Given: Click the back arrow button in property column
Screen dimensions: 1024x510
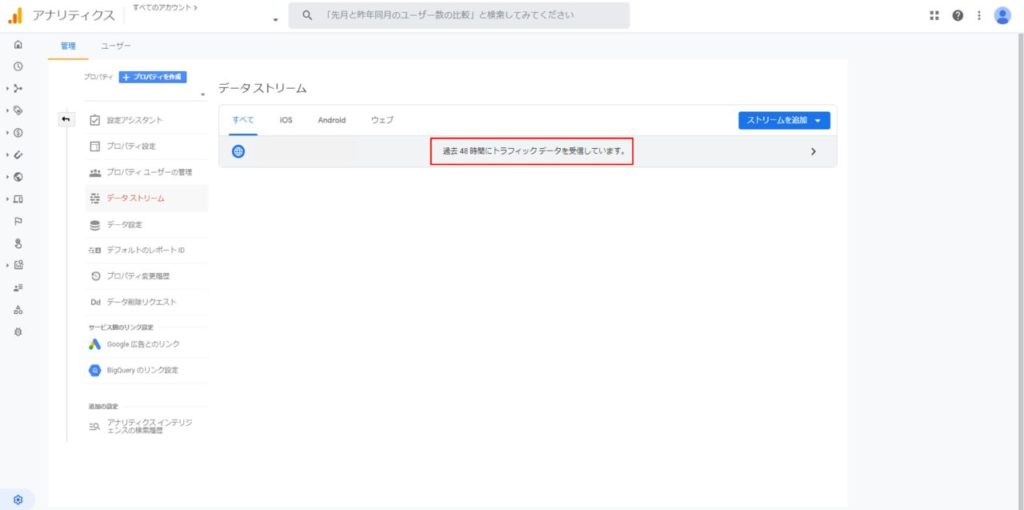Looking at the screenshot, I should (66, 120).
